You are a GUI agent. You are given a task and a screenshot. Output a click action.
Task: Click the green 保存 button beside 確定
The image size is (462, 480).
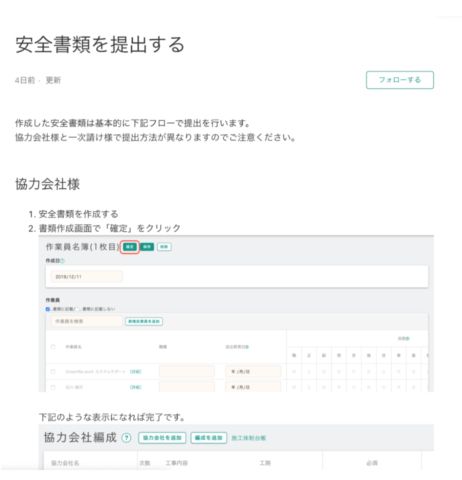[x=147, y=247]
